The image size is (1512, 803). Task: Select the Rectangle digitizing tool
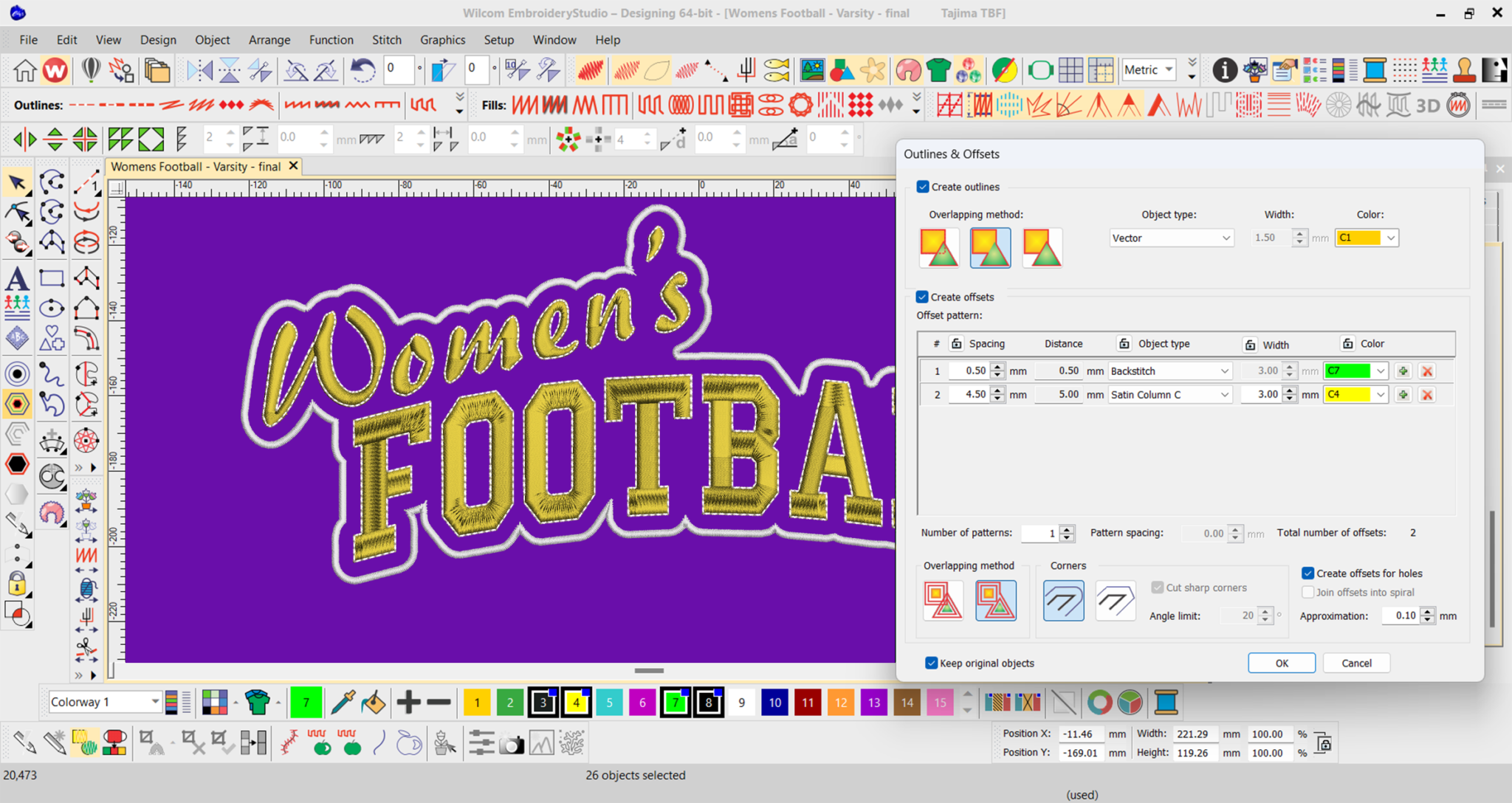[x=52, y=277]
